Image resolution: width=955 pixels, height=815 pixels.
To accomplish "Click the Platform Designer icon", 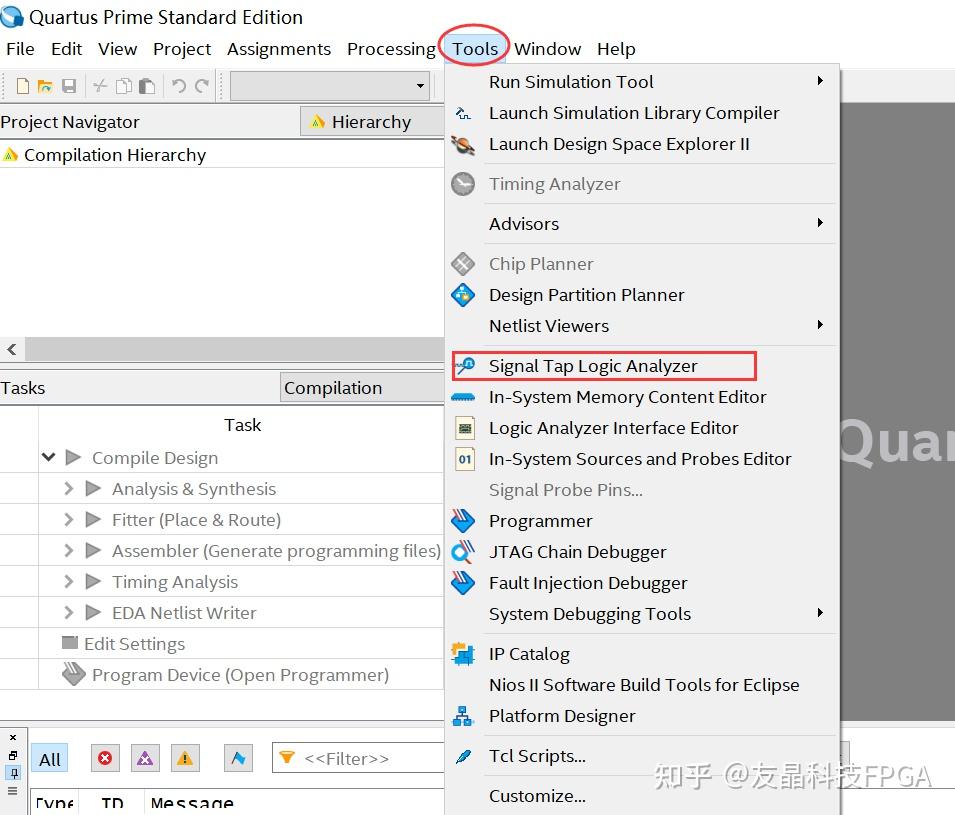I will click(x=463, y=716).
